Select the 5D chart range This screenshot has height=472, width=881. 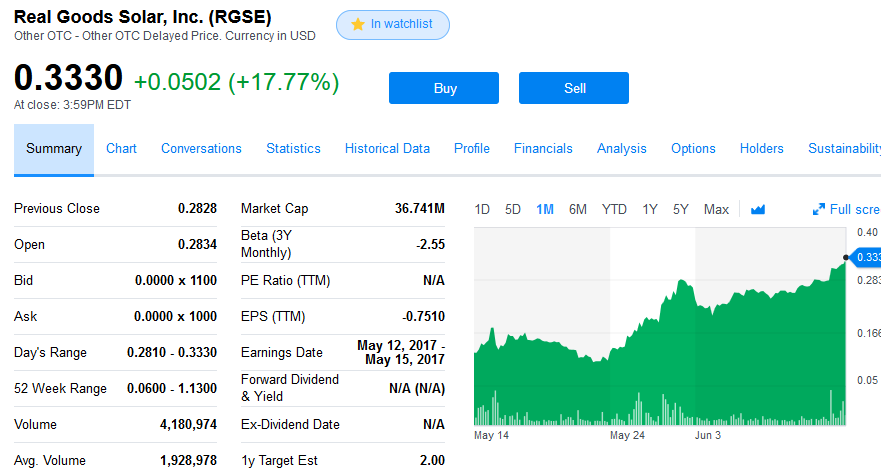click(513, 209)
